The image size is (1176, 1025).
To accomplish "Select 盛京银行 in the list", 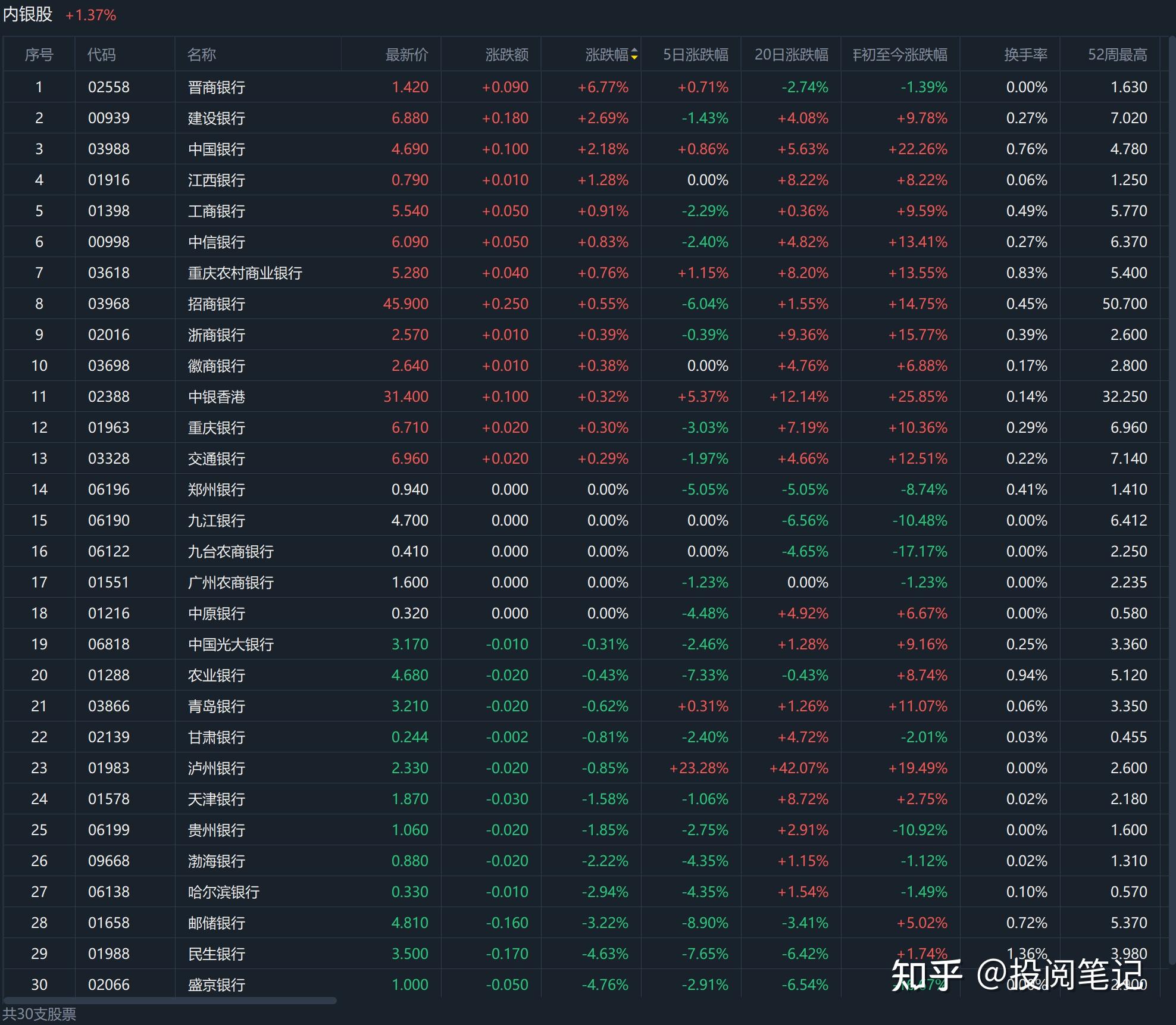I will (217, 985).
